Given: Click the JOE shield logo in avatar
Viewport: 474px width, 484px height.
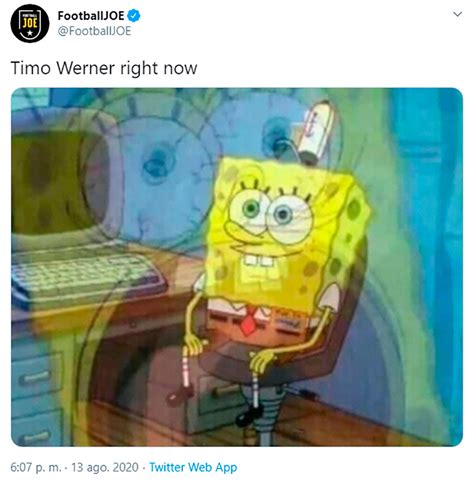Looking at the screenshot, I should [x=30, y=23].
